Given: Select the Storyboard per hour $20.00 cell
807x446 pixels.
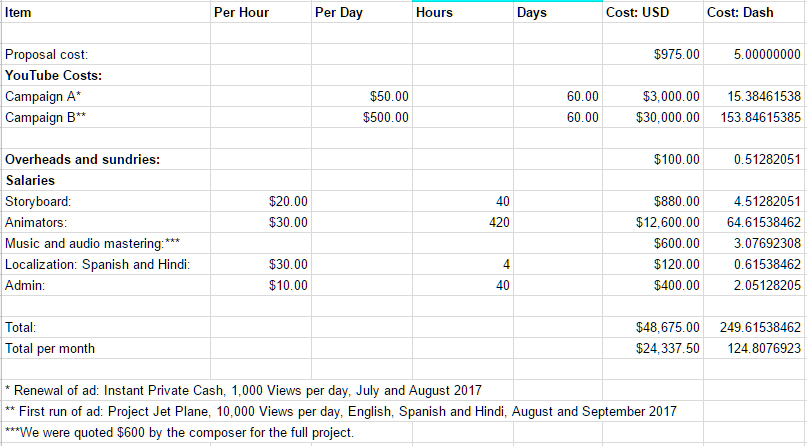Looking at the screenshot, I should [261, 201].
